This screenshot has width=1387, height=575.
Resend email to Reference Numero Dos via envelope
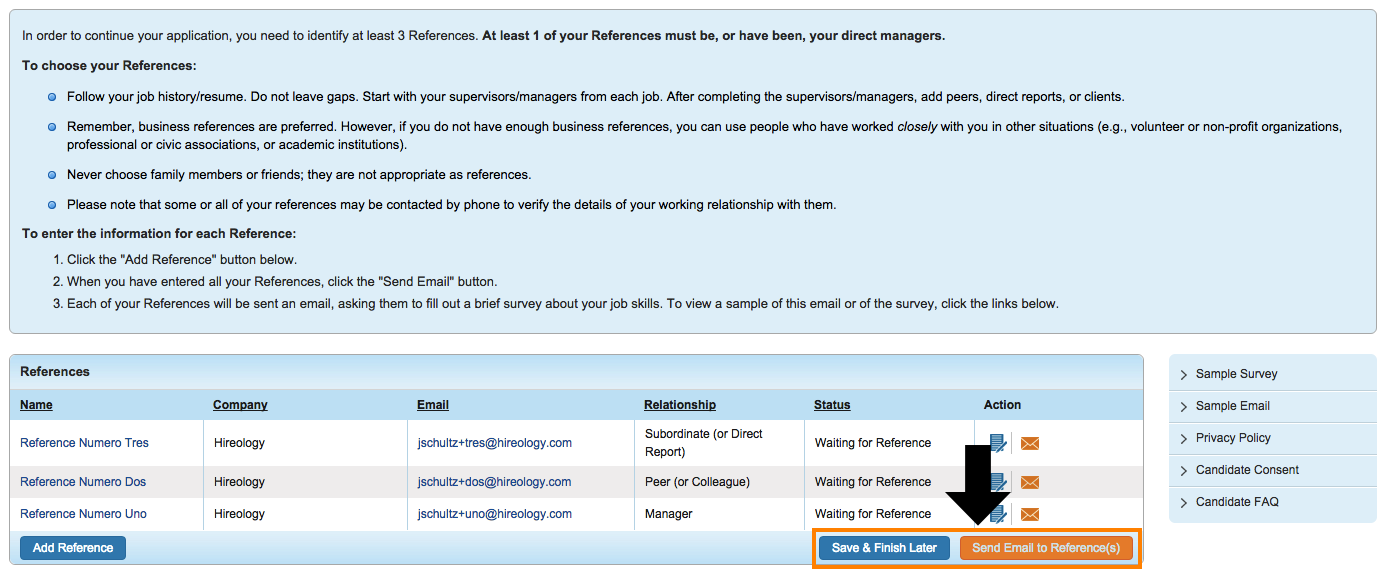pyautogui.click(x=1029, y=482)
